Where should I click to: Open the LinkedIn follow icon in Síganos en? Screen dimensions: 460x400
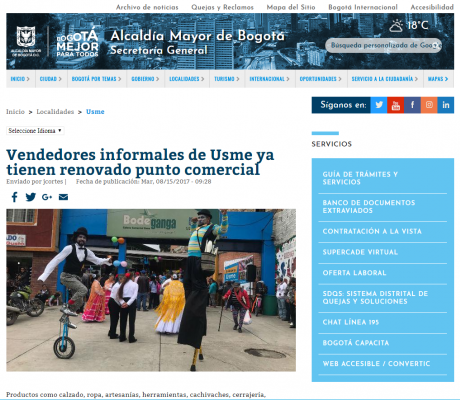tap(446, 105)
